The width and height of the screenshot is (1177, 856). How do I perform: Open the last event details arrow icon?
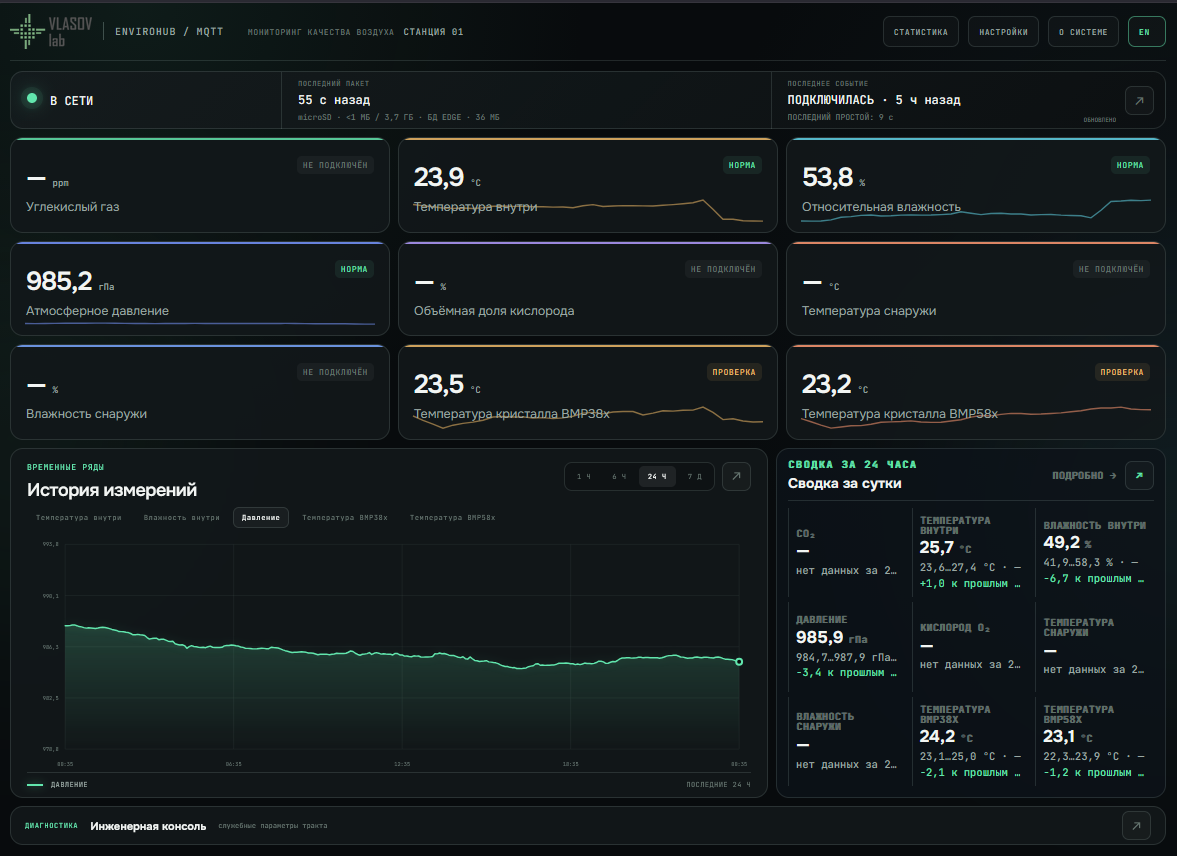[x=1139, y=101]
